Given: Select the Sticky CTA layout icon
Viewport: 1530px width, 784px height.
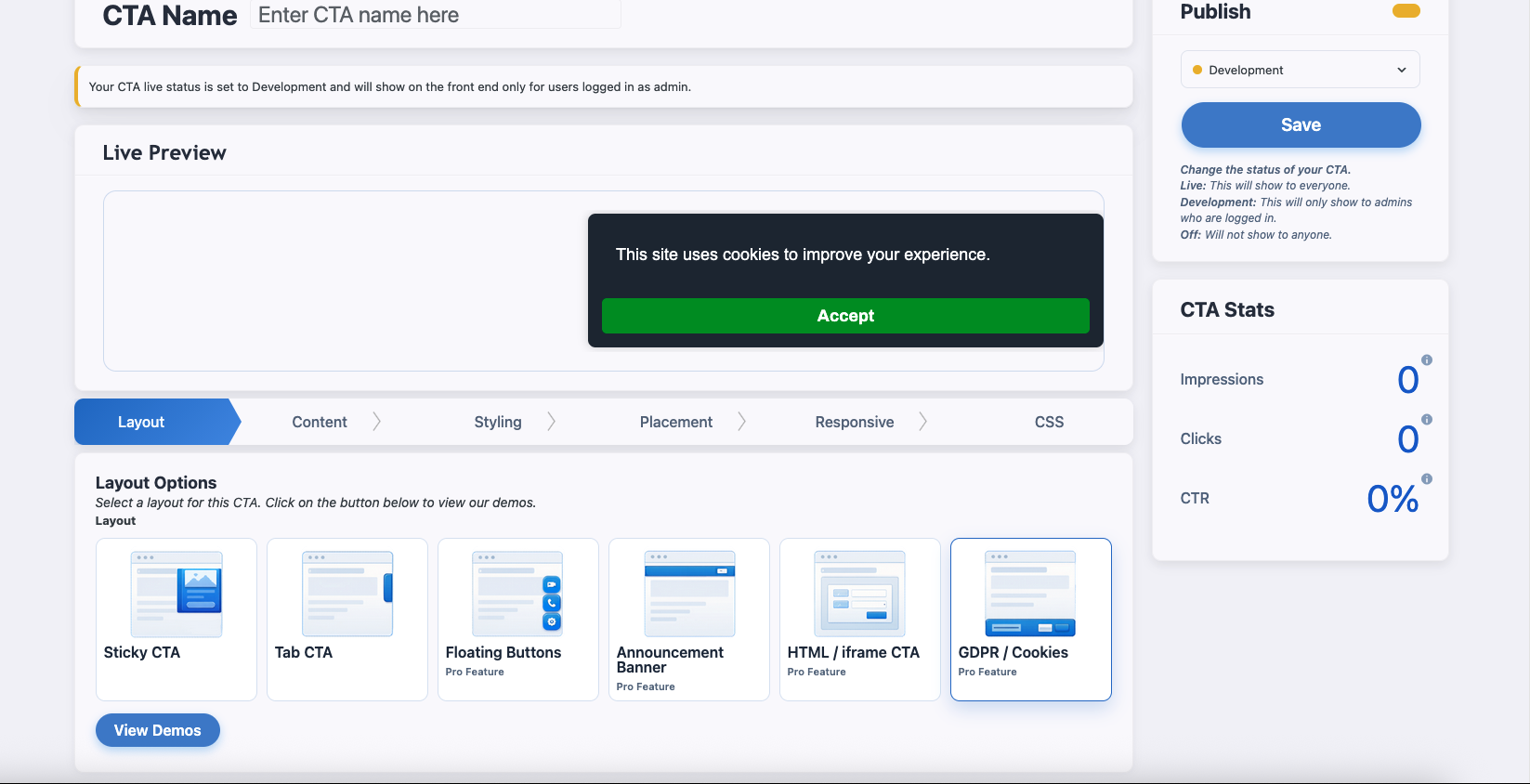Looking at the screenshot, I should [x=177, y=595].
